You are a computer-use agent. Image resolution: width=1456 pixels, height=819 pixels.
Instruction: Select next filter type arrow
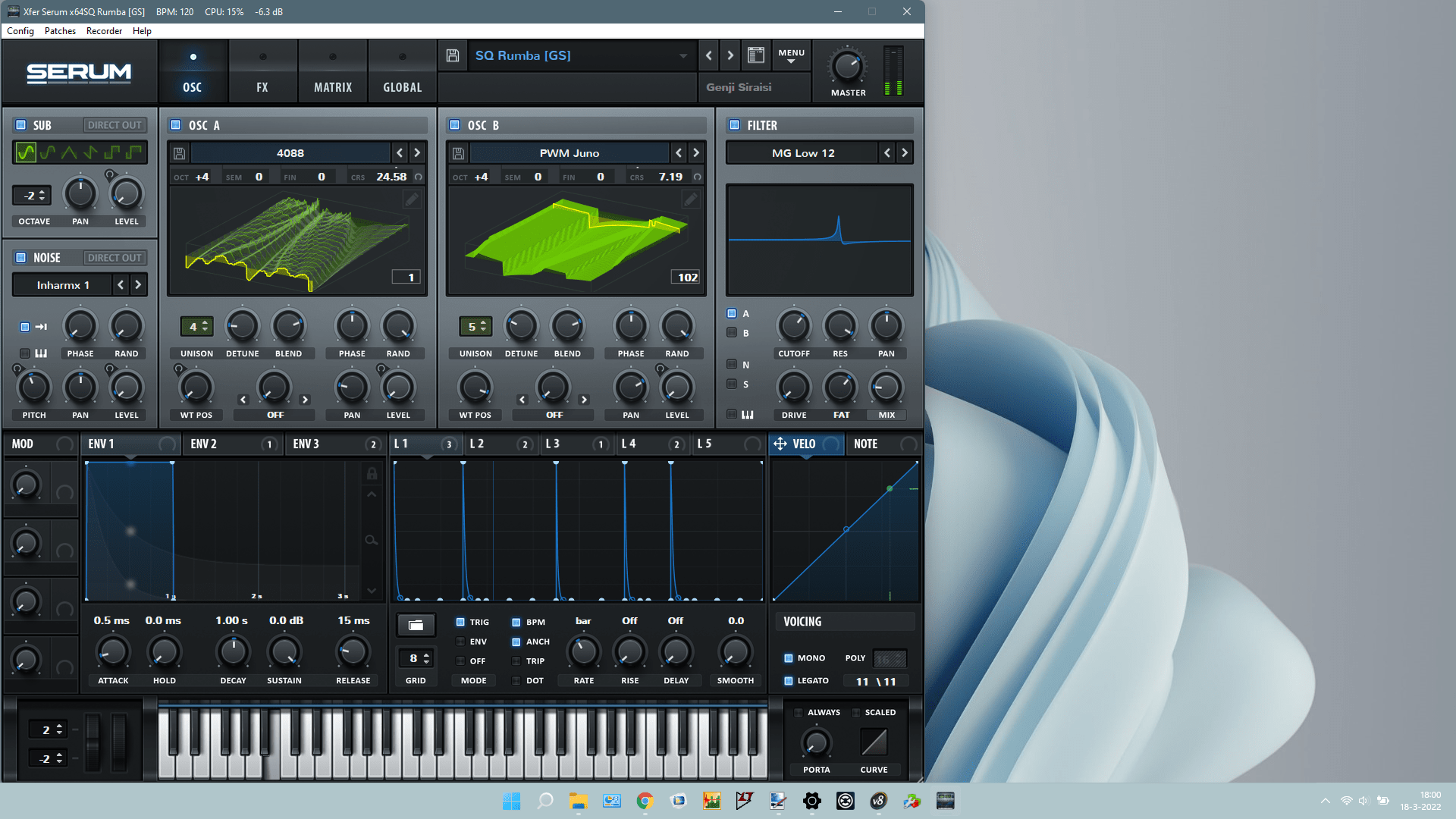(904, 153)
